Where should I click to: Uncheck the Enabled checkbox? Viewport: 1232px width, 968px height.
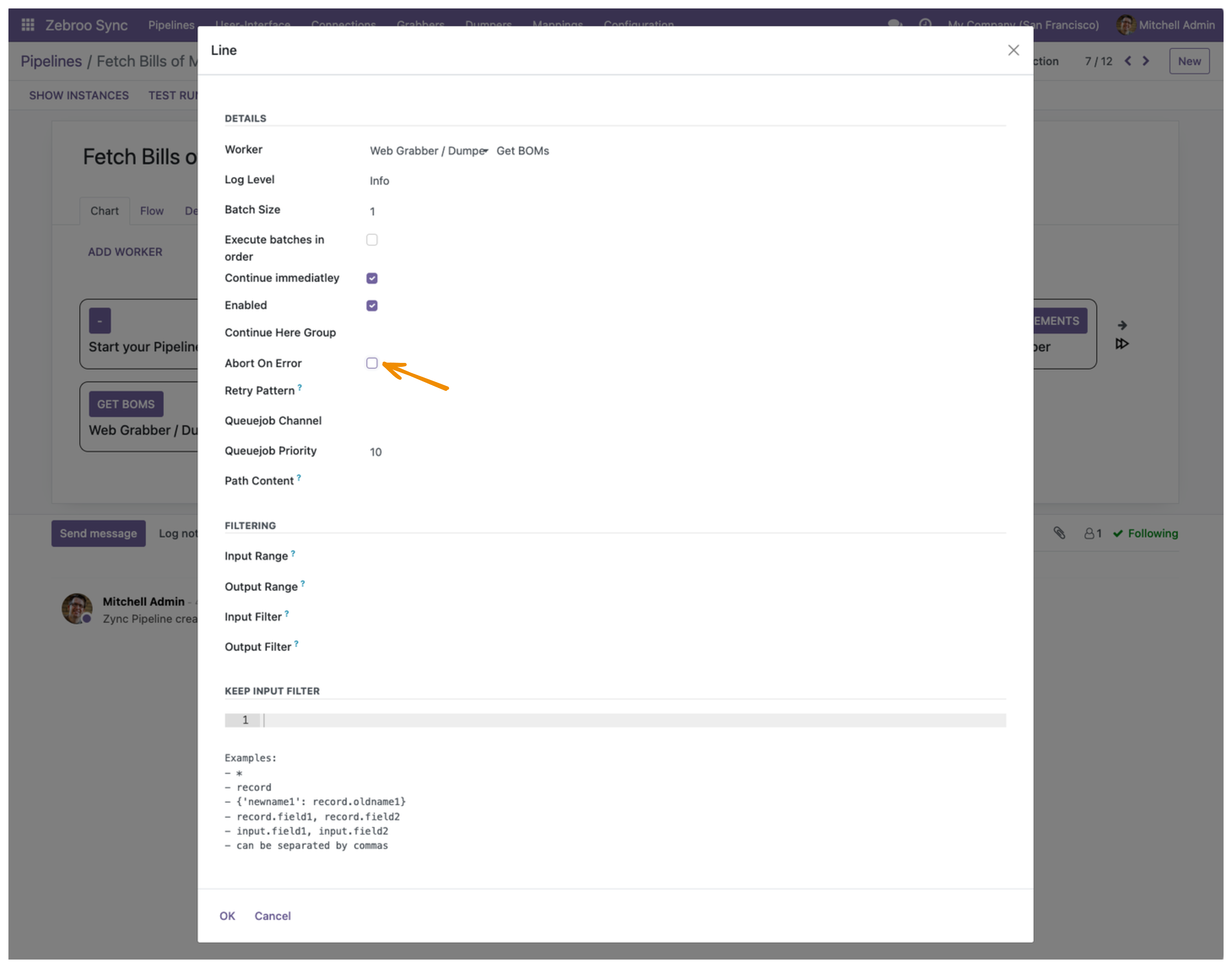click(x=372, y=306)
